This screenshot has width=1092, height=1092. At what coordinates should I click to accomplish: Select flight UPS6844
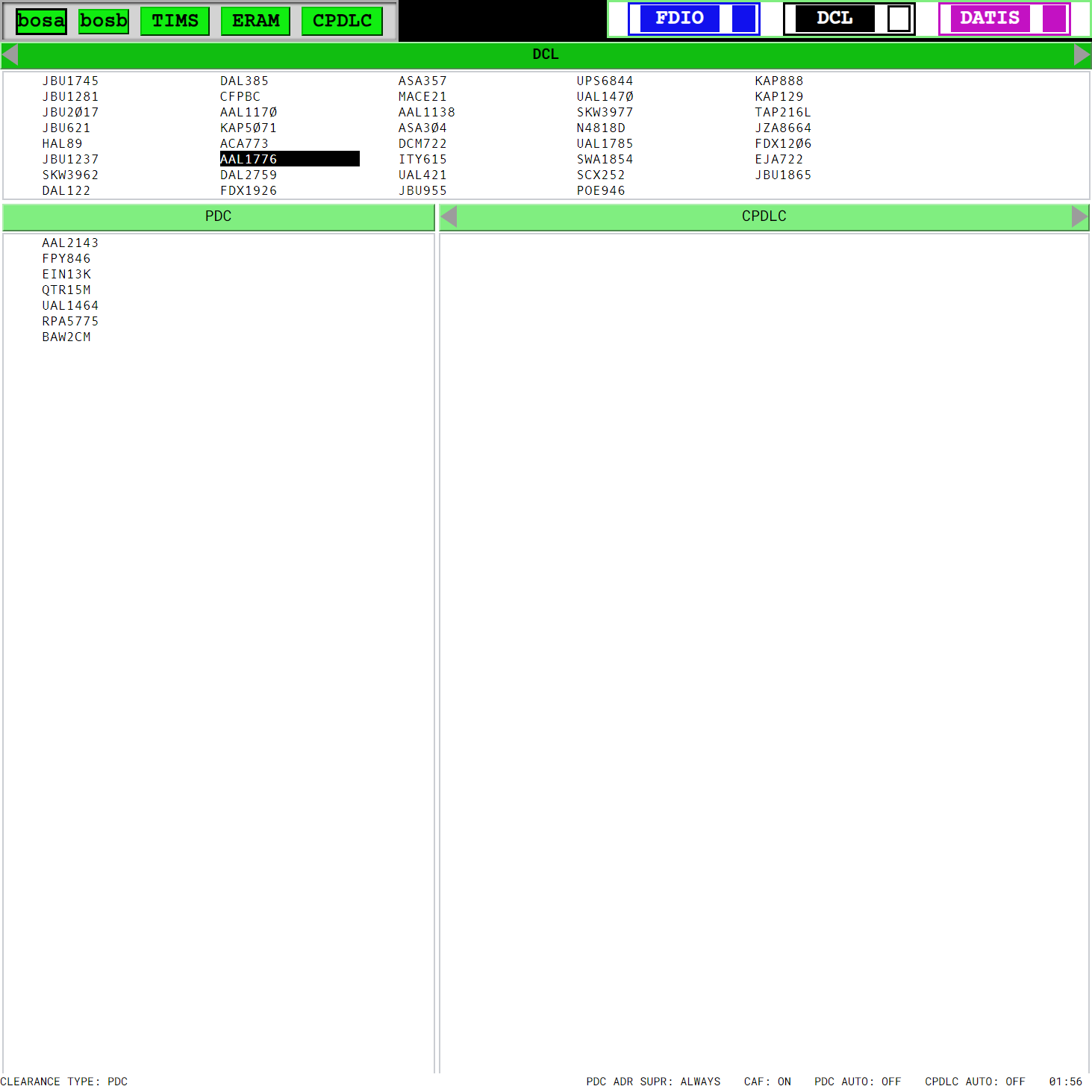pos(605,81)
